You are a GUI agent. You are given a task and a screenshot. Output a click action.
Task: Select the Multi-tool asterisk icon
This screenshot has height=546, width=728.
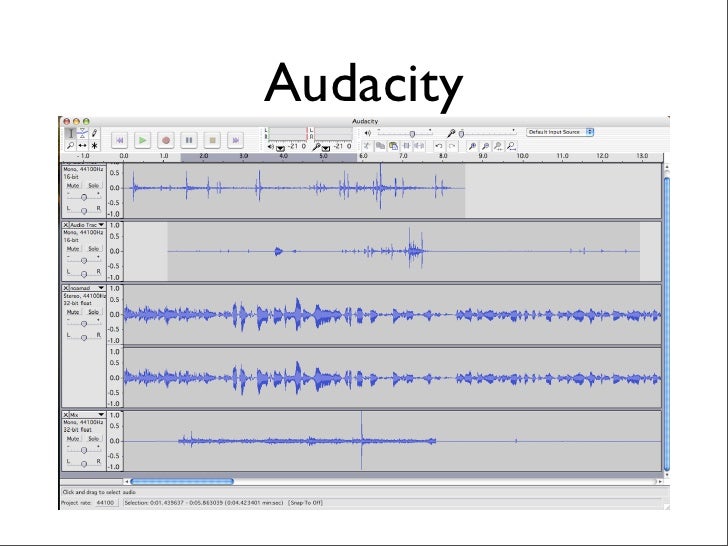tap(94, 145)
